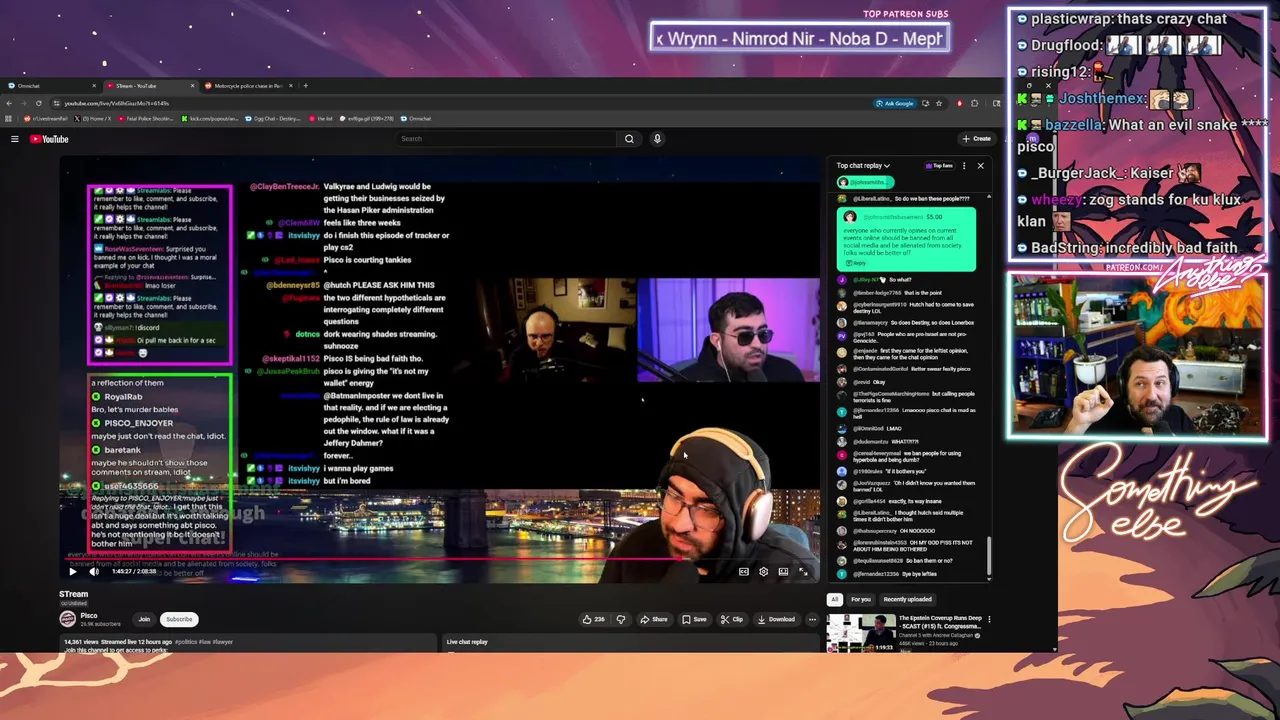Image resolution: width=1280 pixels, height=720 pixels.
Task: Focus the browser address bar URL
Action: pyautogui.click(x=117, y=103)
